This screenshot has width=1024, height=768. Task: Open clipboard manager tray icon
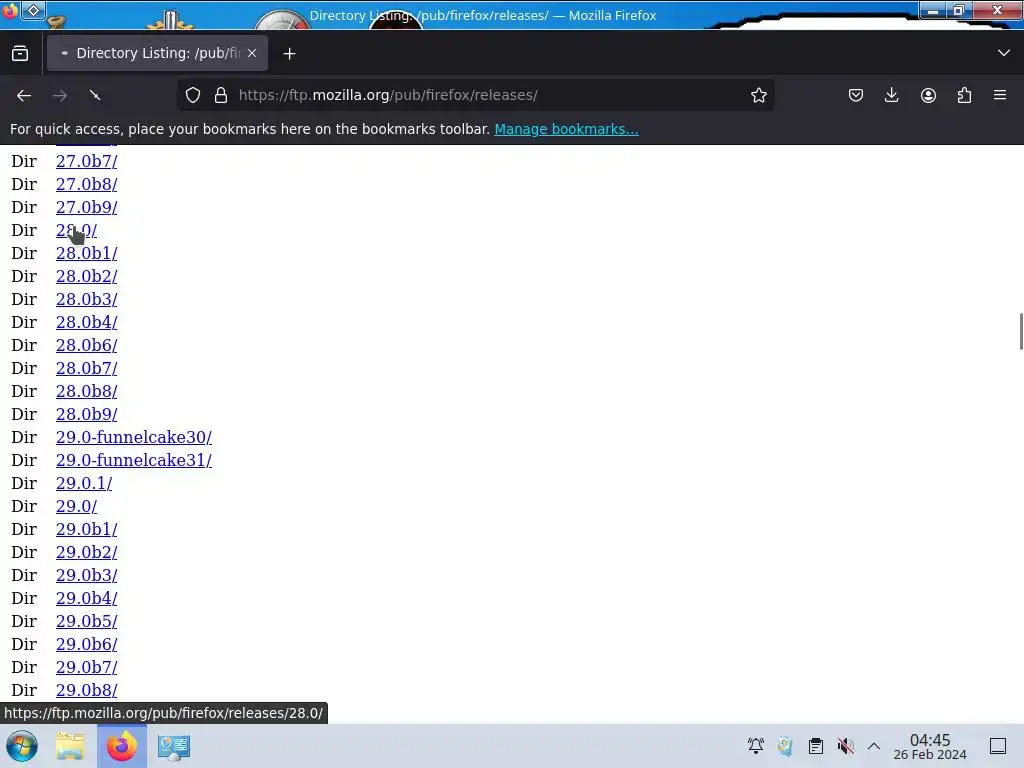[x=816, y=746]
